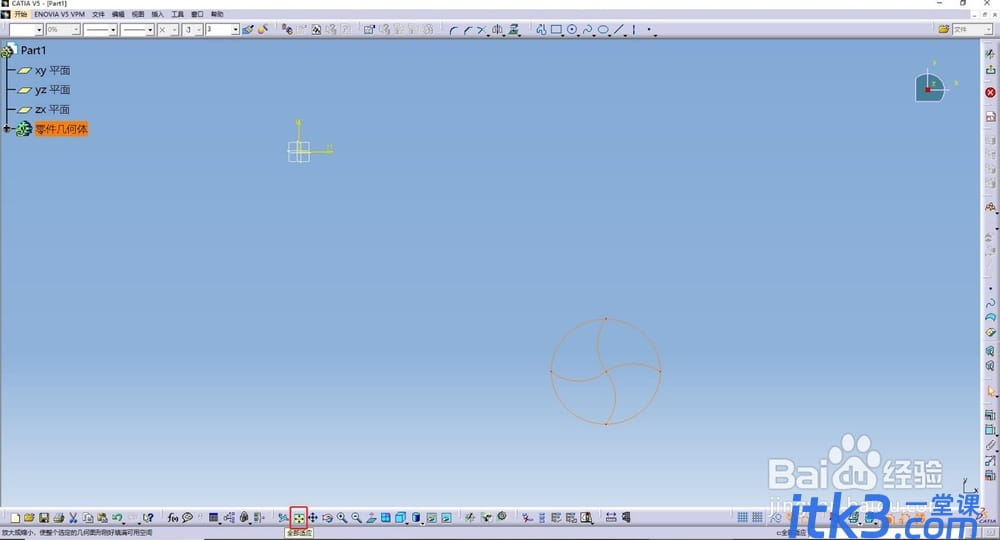
Task: Save the part with the floppy icon
Action: click(44, 518)
